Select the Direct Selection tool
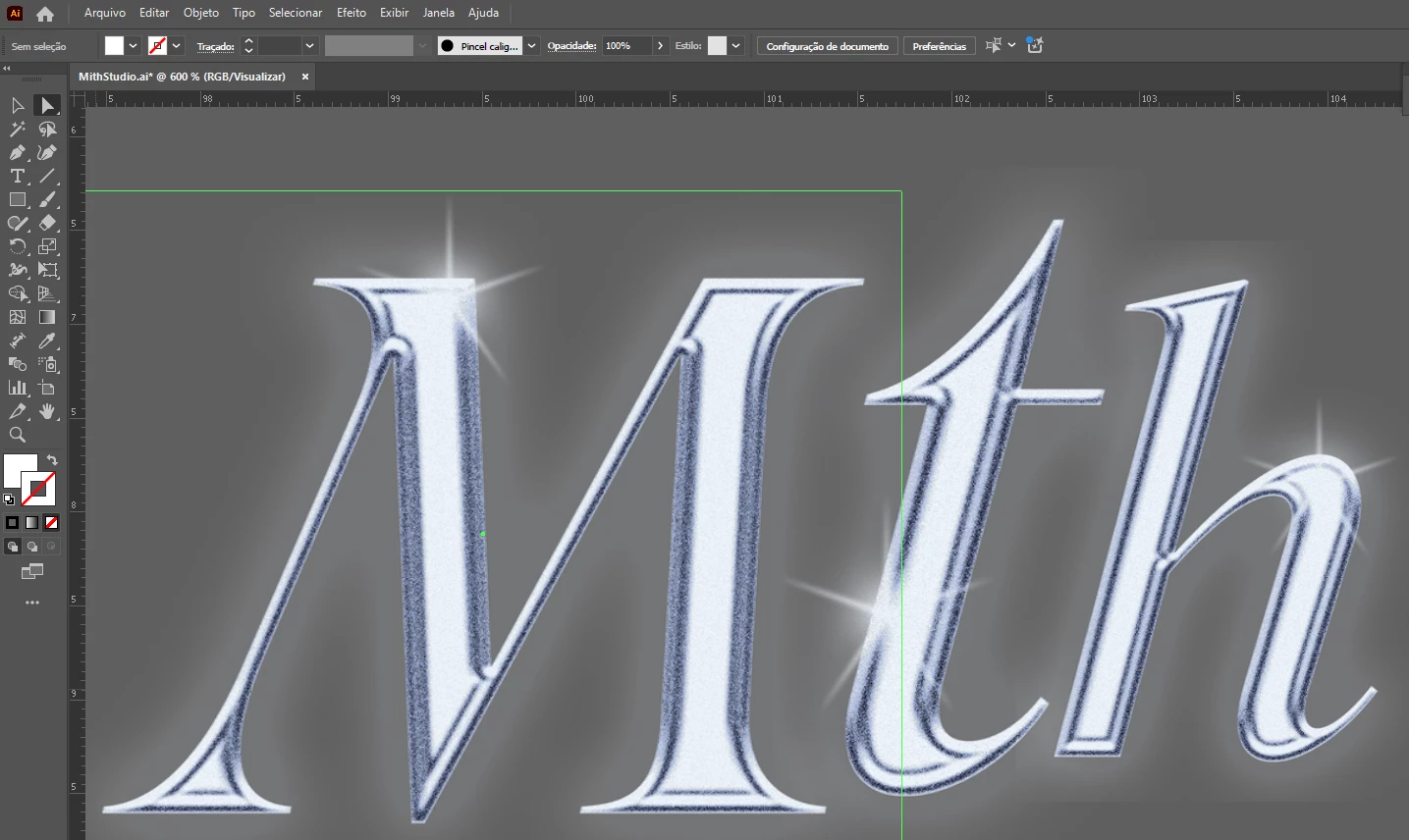This screenshot has width=1409, height=840. tap(47, 105)
